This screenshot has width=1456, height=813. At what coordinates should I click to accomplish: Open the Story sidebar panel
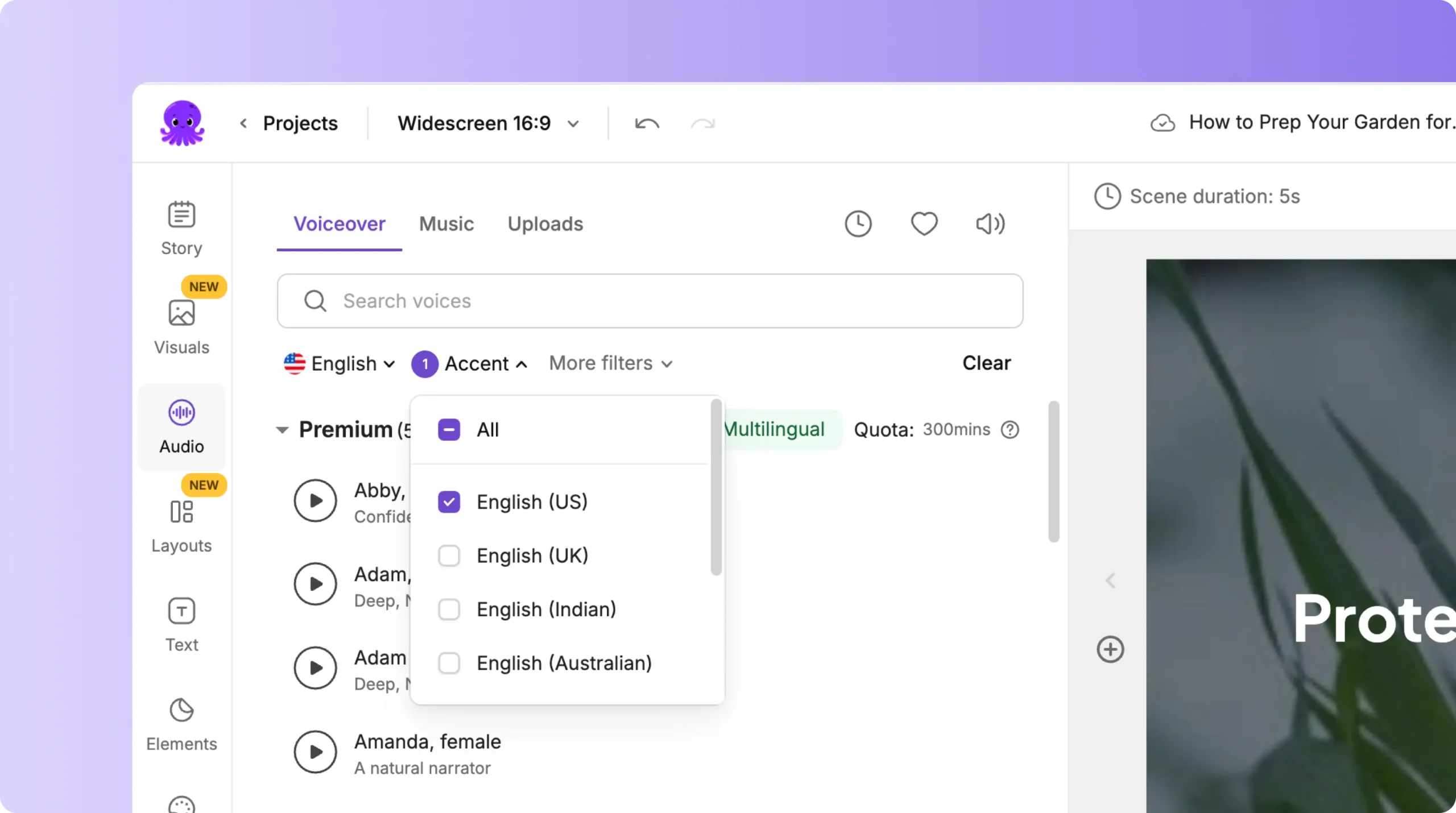181,228
